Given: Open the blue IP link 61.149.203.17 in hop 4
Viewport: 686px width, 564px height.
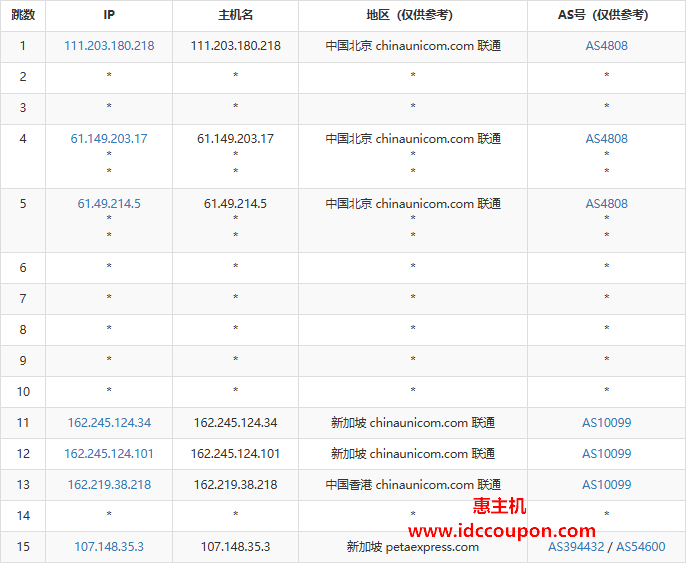Looking at the screenshot, I should click(x=109, y=139).
